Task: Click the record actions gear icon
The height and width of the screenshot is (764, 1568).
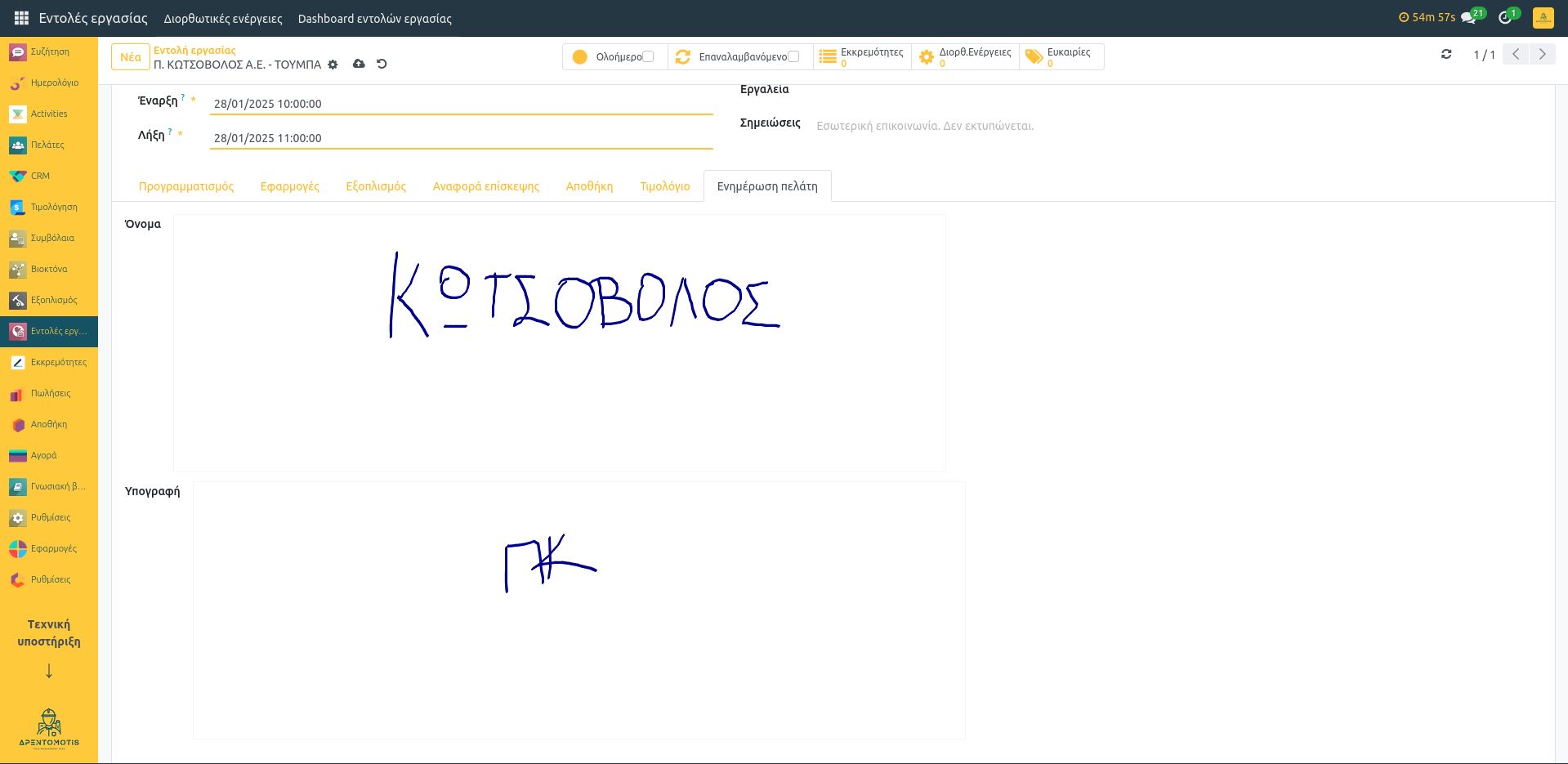Action: [333, 65]
